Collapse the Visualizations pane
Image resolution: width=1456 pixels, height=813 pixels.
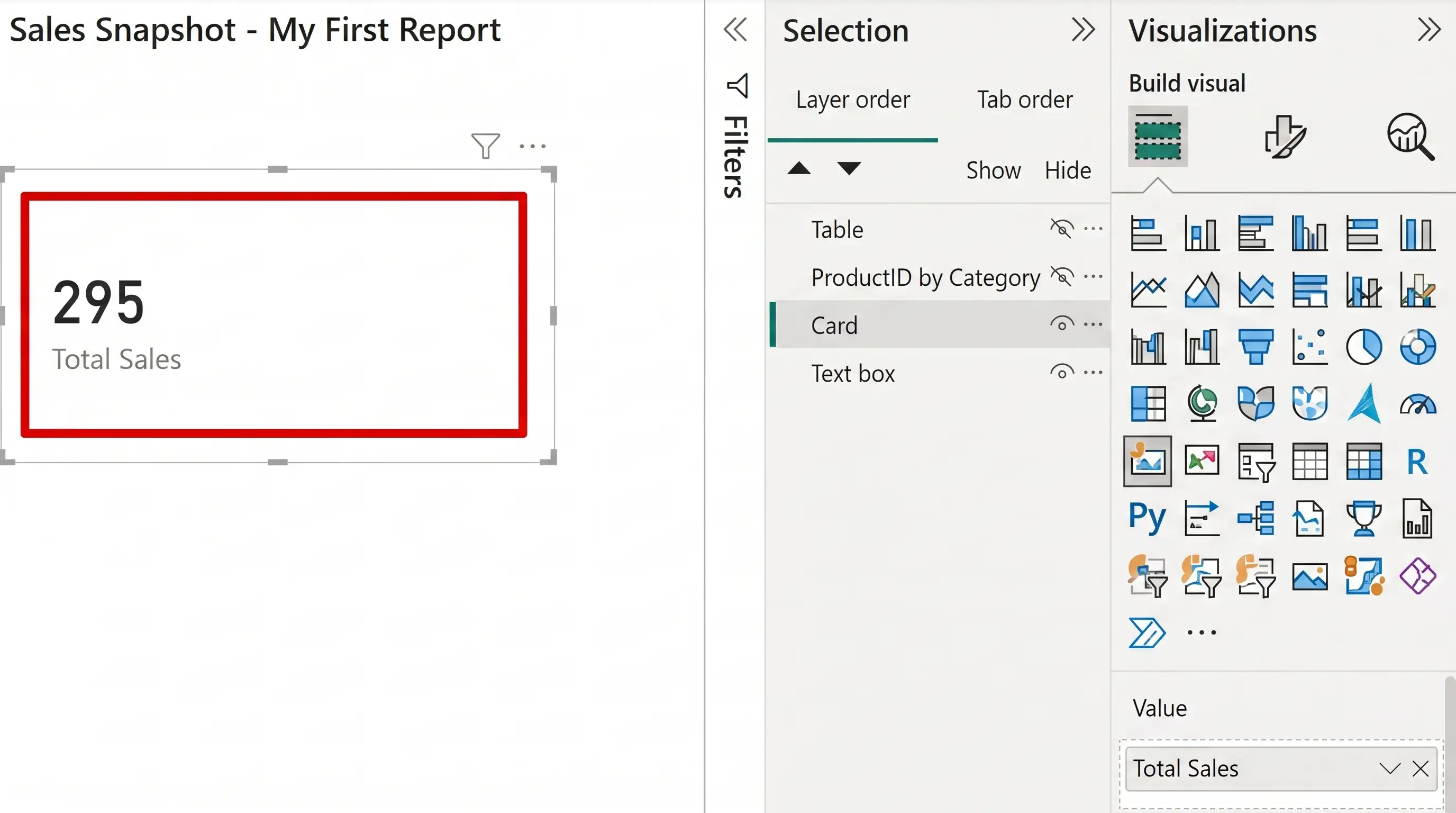coord(1429,30)
